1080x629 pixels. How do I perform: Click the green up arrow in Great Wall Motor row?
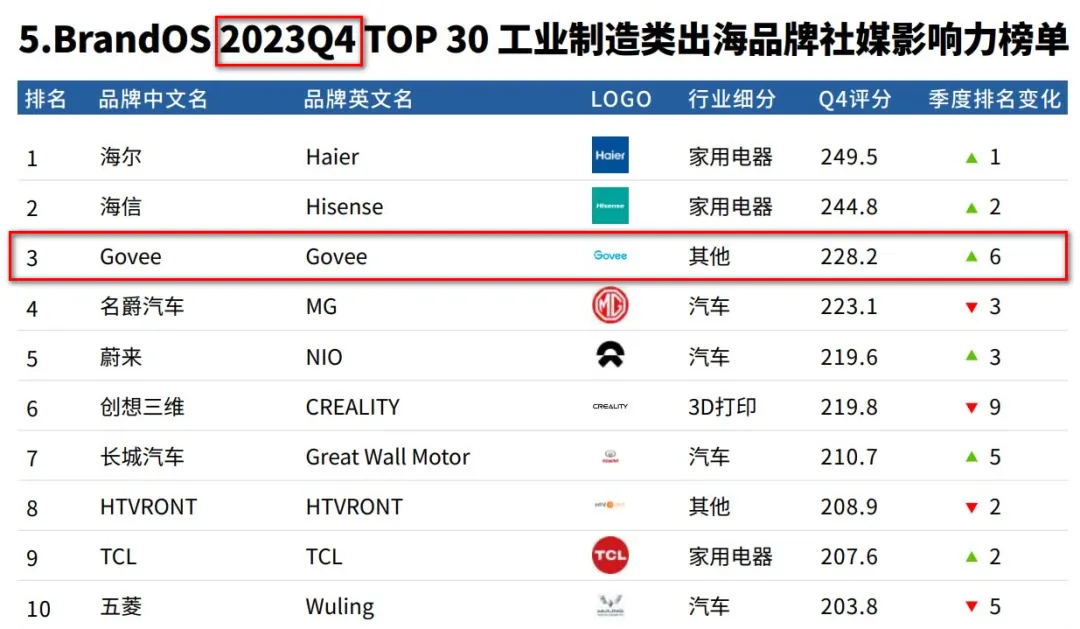tap(971, 456)
